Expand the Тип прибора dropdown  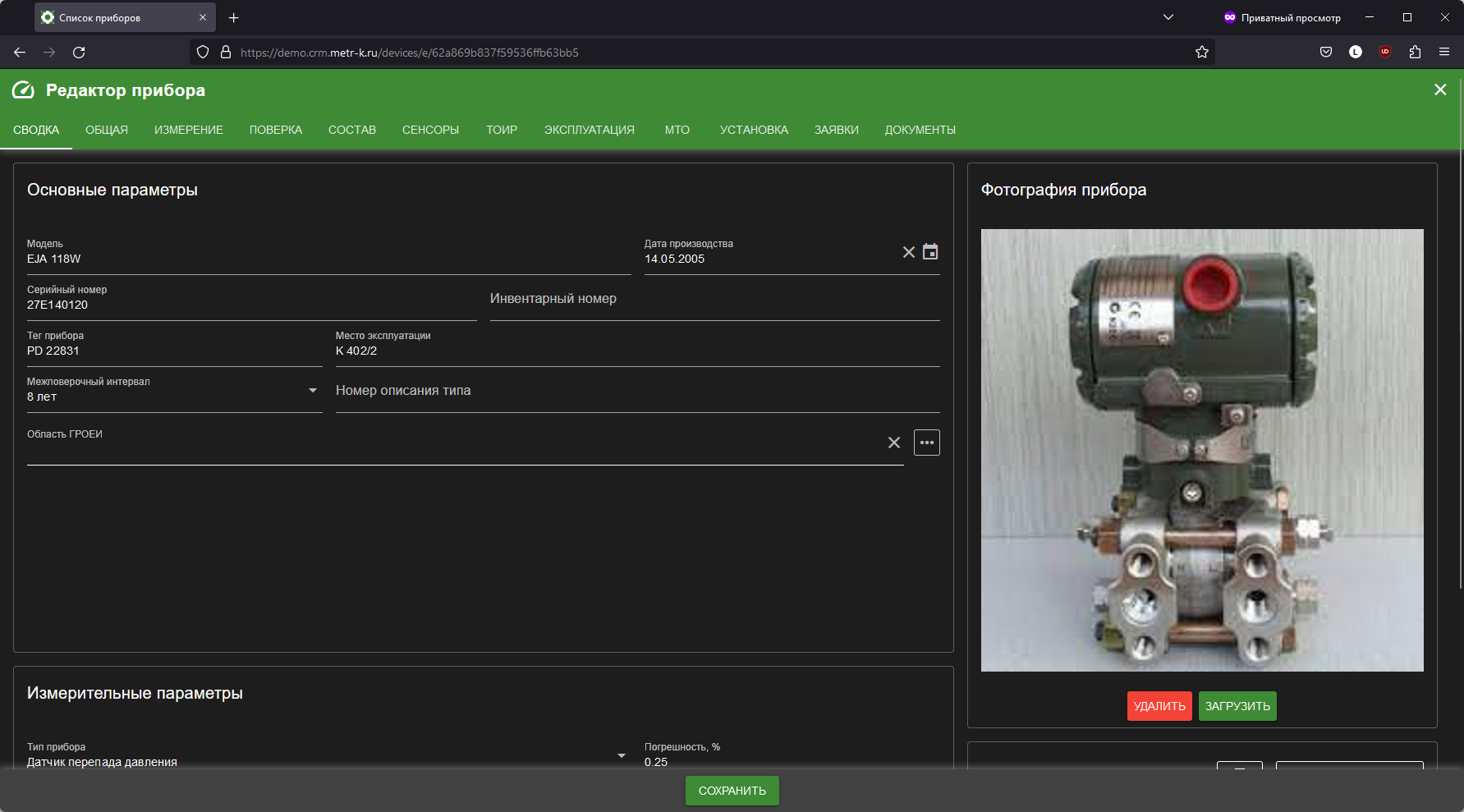coord(622,755)
